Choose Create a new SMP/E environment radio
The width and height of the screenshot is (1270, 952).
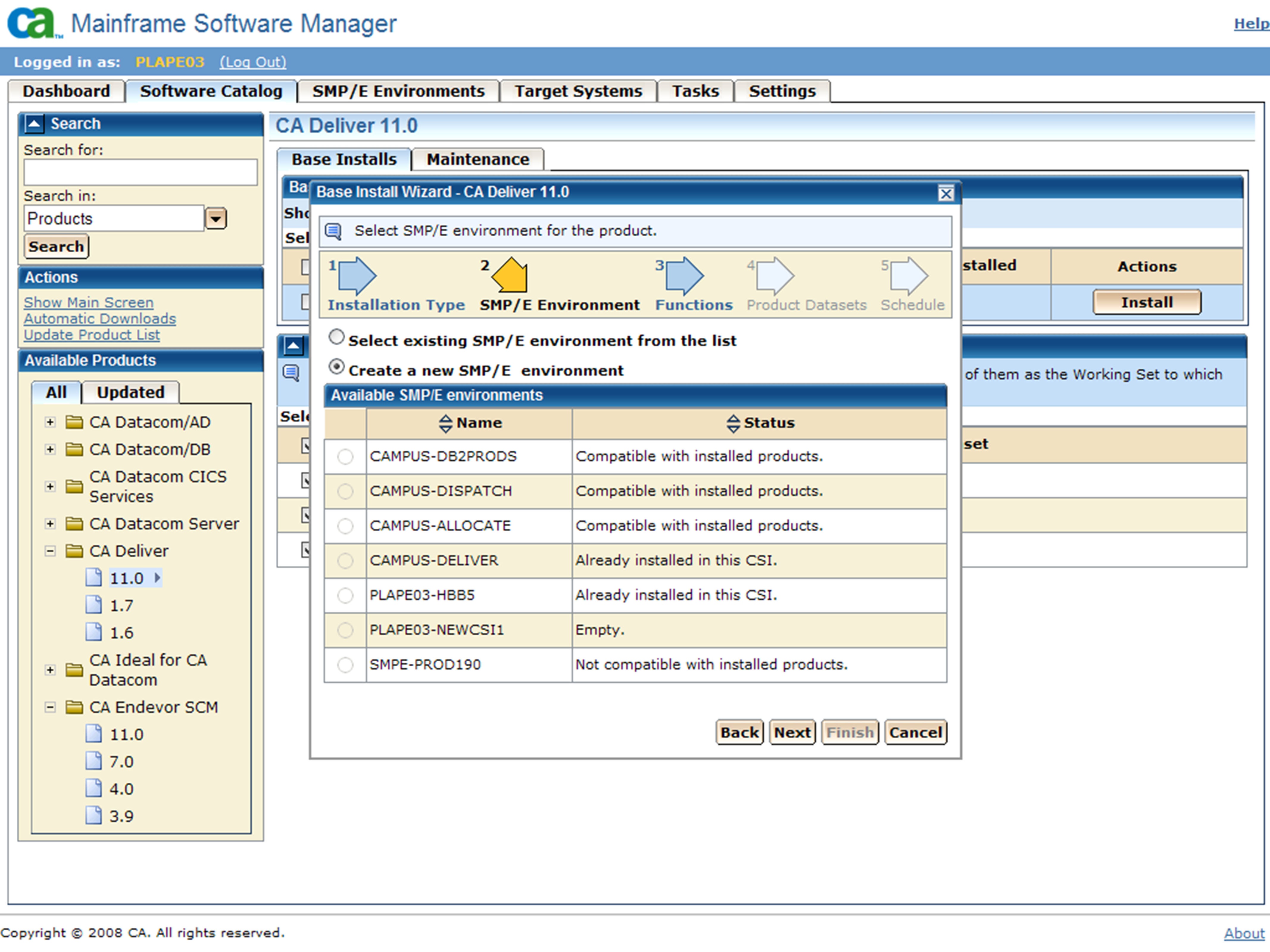(336, 367)
